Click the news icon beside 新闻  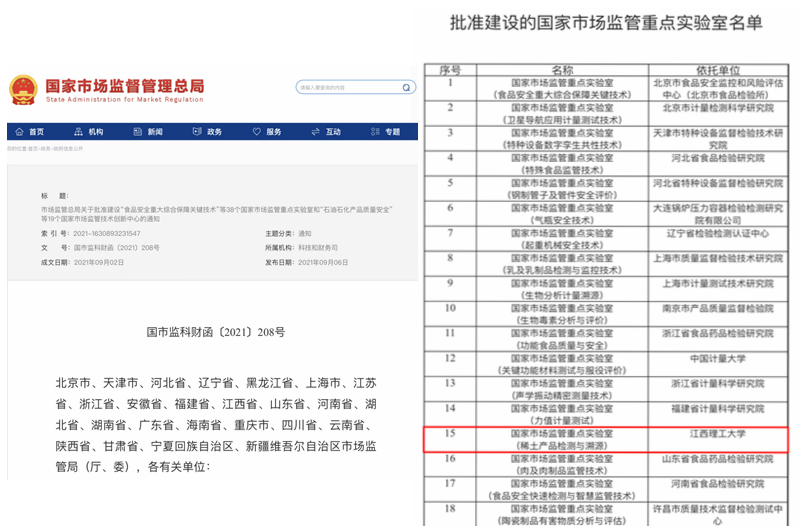pyautogui.click(x=138, y=132)
